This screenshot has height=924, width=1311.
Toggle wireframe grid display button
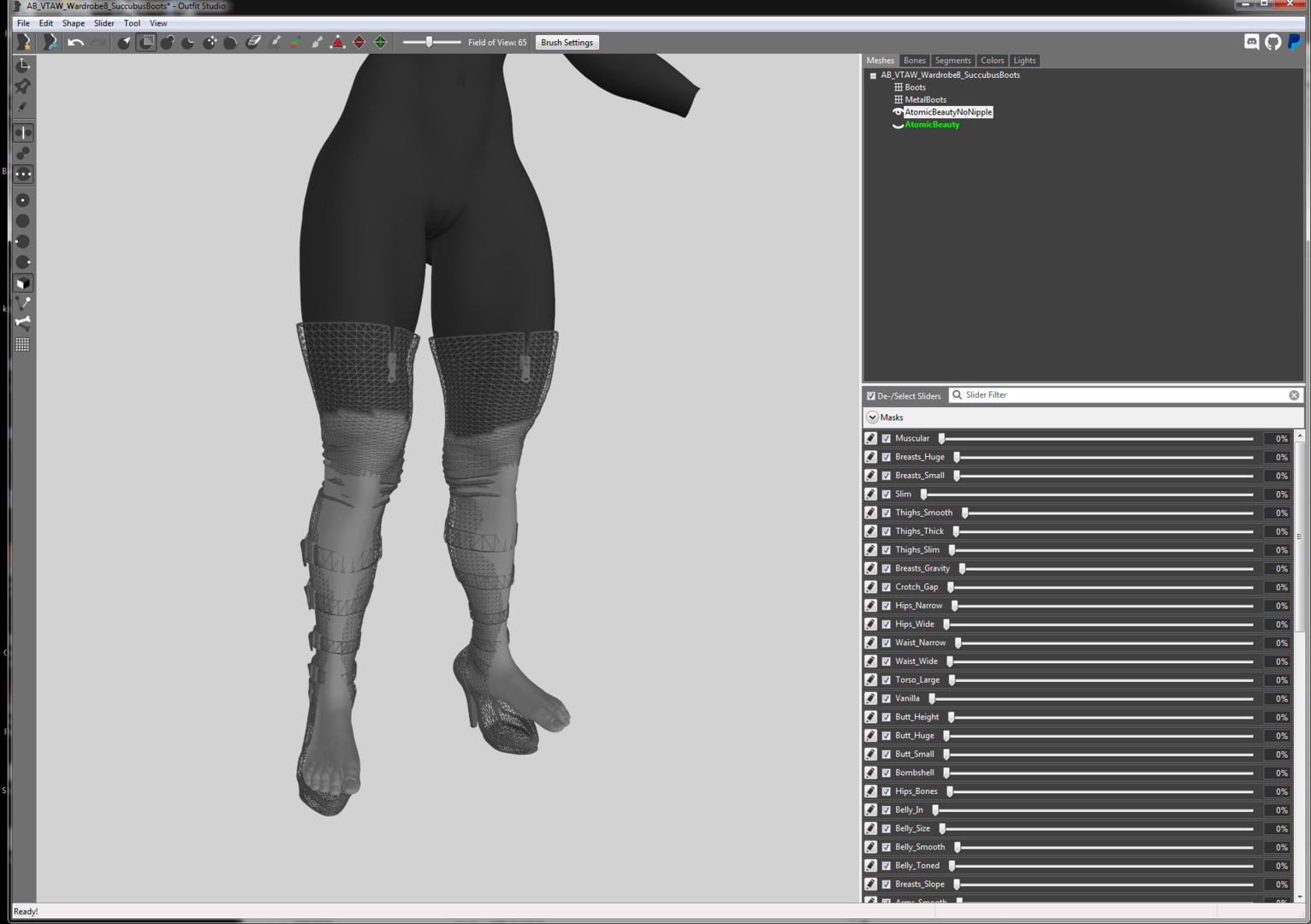[x=23, y=345]
